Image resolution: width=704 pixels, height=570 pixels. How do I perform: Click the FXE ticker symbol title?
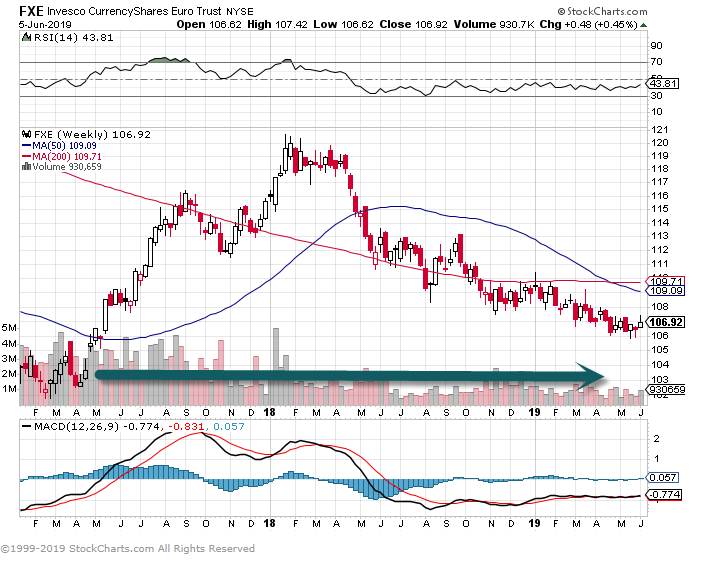point(31,11)
